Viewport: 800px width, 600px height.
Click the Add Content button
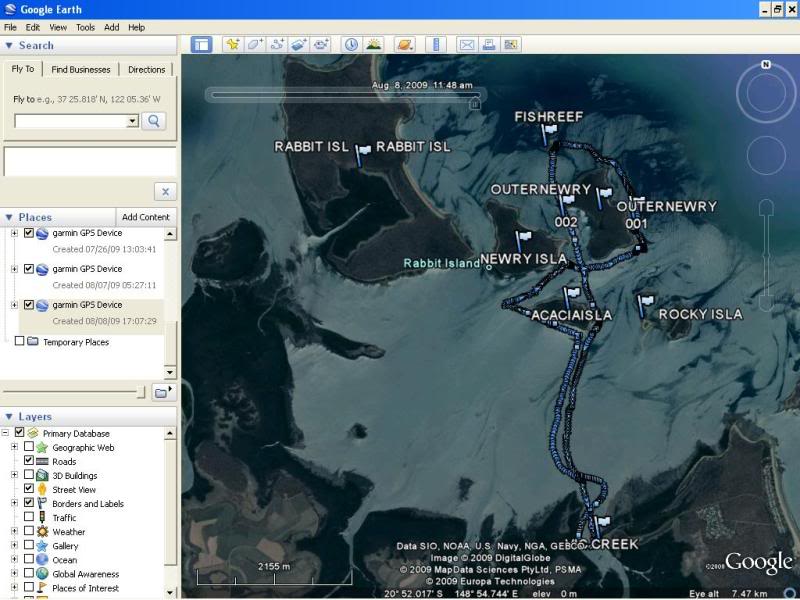click(145, 217)
